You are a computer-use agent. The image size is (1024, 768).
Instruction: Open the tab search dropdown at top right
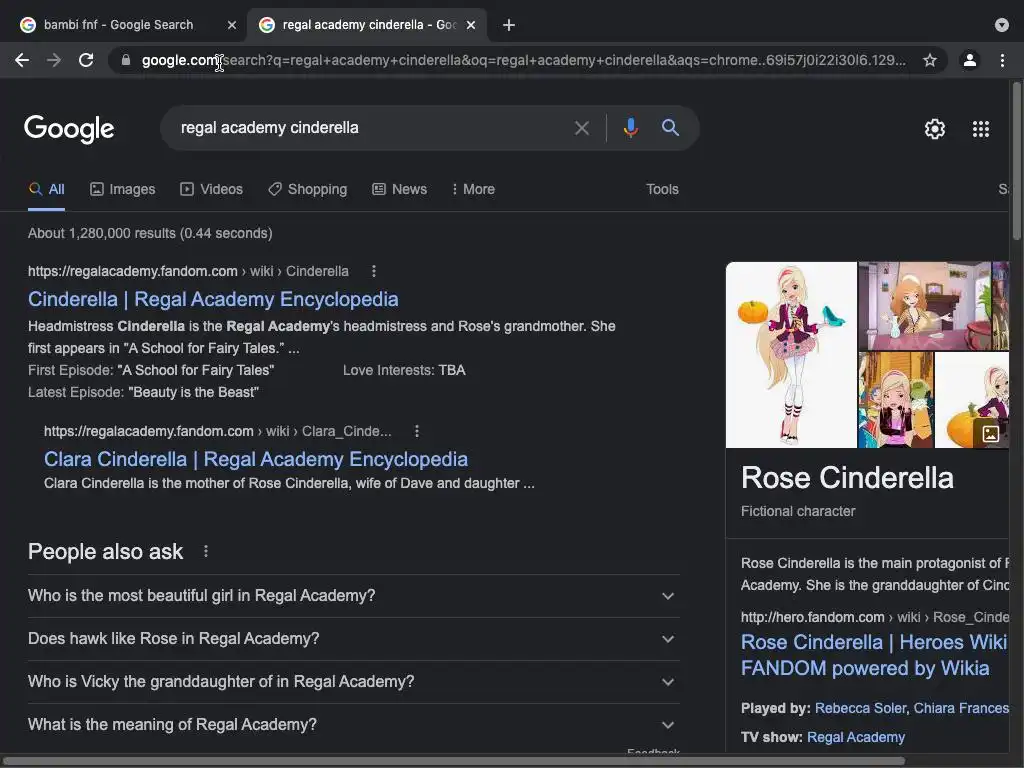[x=1002, y=25]
